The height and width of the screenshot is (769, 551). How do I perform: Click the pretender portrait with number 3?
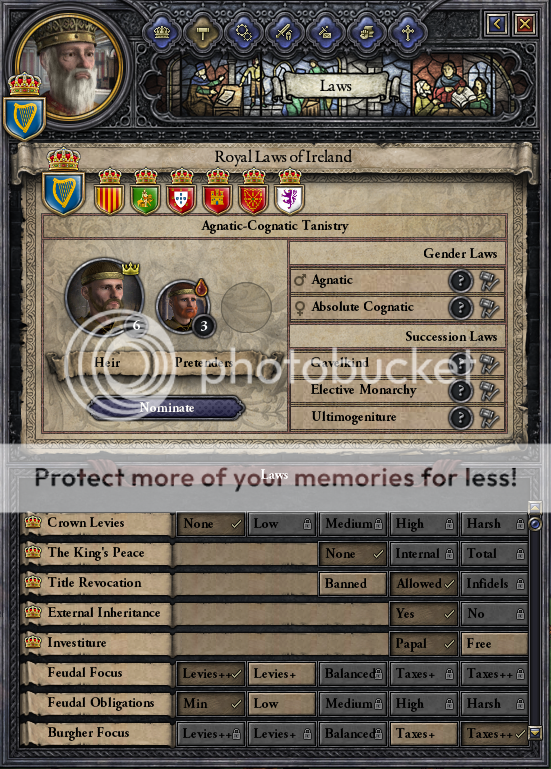183,308
